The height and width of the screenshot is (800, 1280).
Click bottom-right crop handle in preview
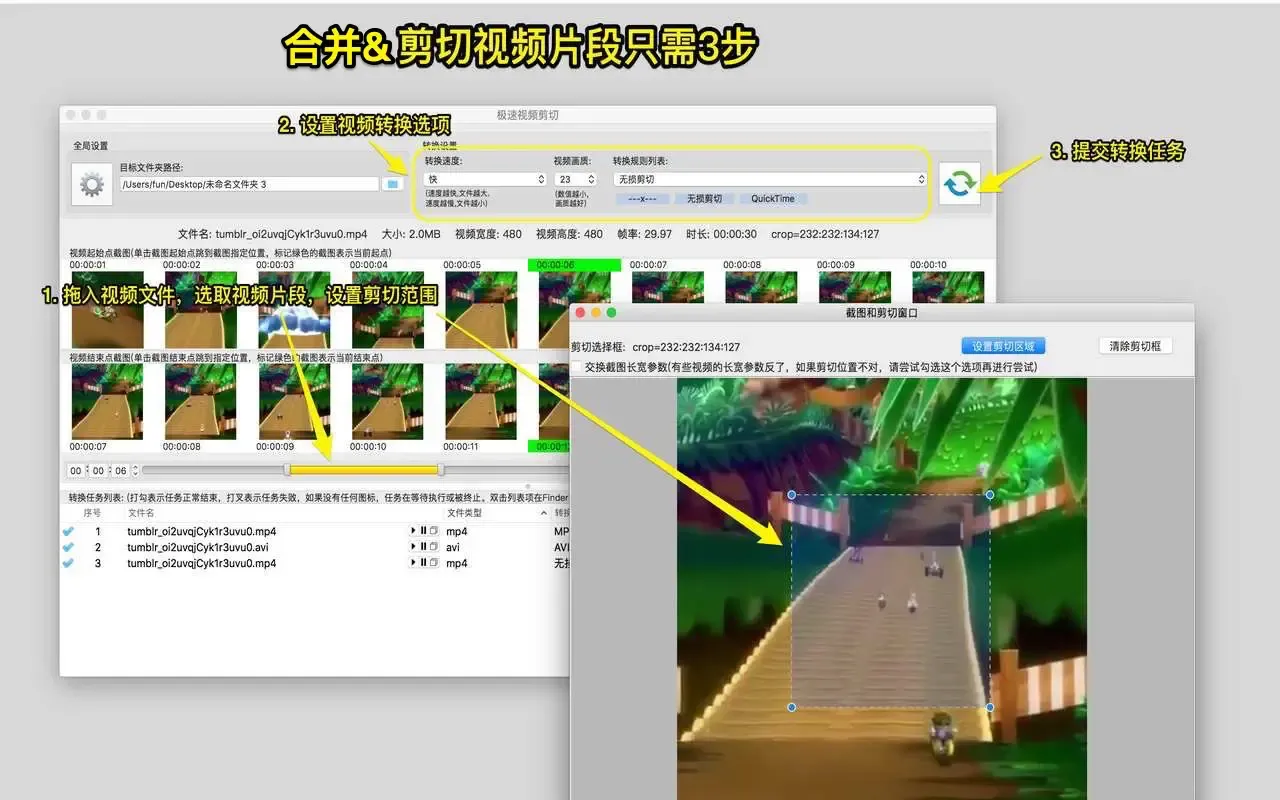990,707
